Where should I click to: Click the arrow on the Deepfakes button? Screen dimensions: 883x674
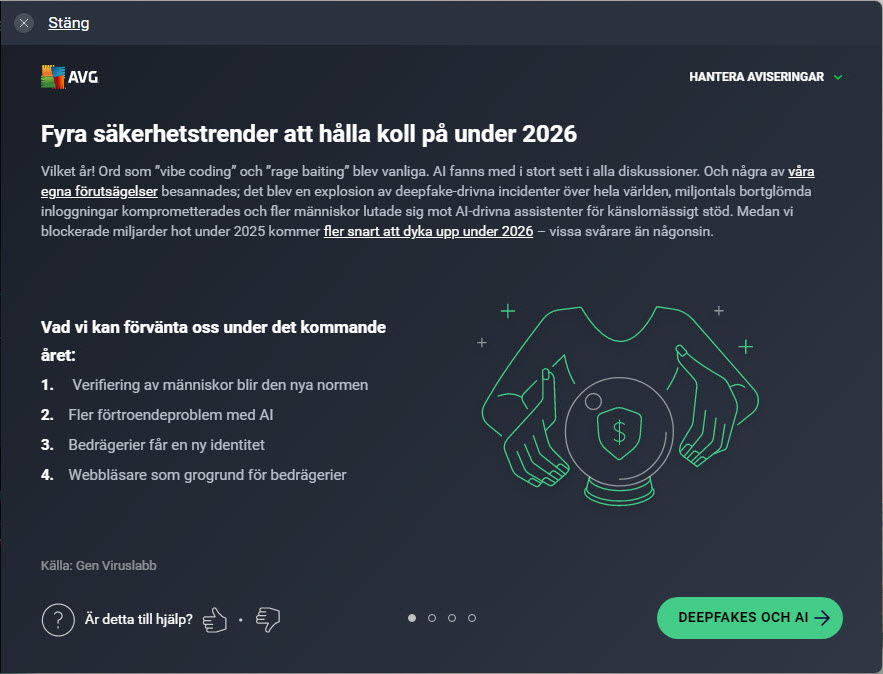[x=822, y=618]
